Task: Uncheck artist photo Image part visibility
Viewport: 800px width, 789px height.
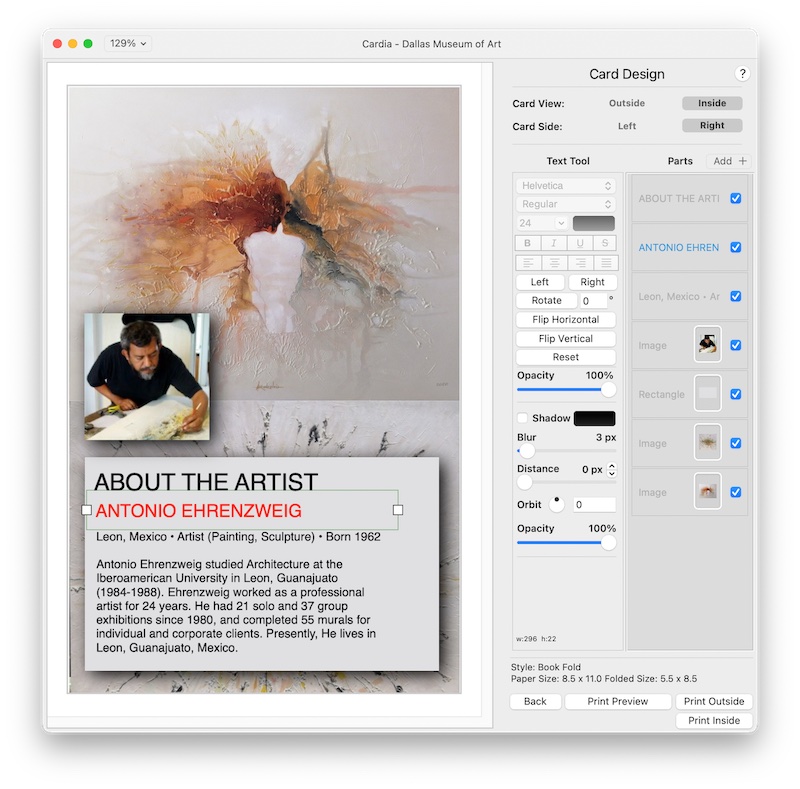Action: pyautogui.click(x=736, y=345)
